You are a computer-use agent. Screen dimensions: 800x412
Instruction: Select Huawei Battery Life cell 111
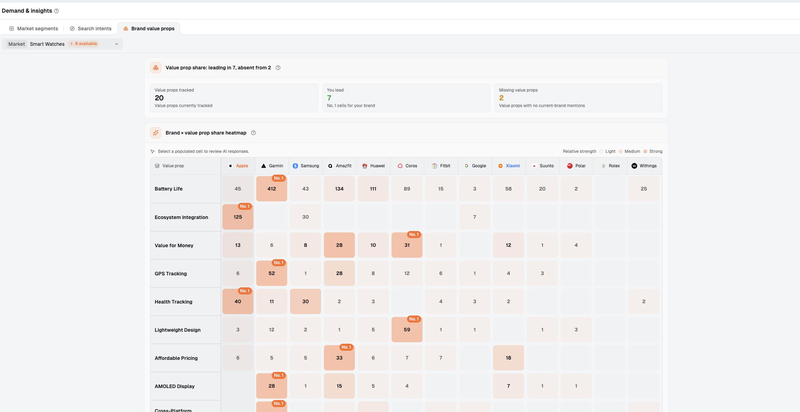tap(373, 189)
